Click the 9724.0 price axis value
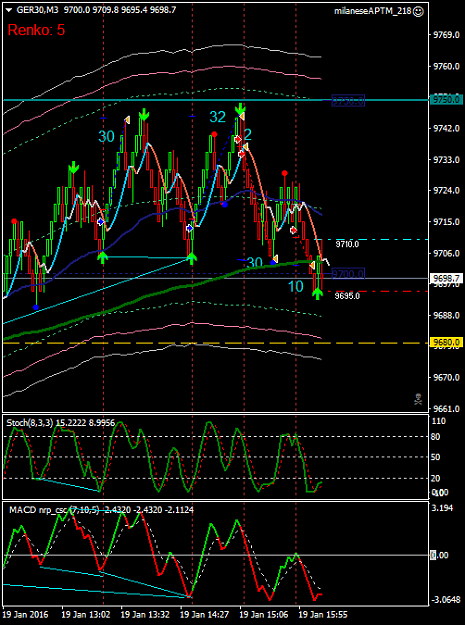Viewport: 465px width, 625px height. (445, 190)
